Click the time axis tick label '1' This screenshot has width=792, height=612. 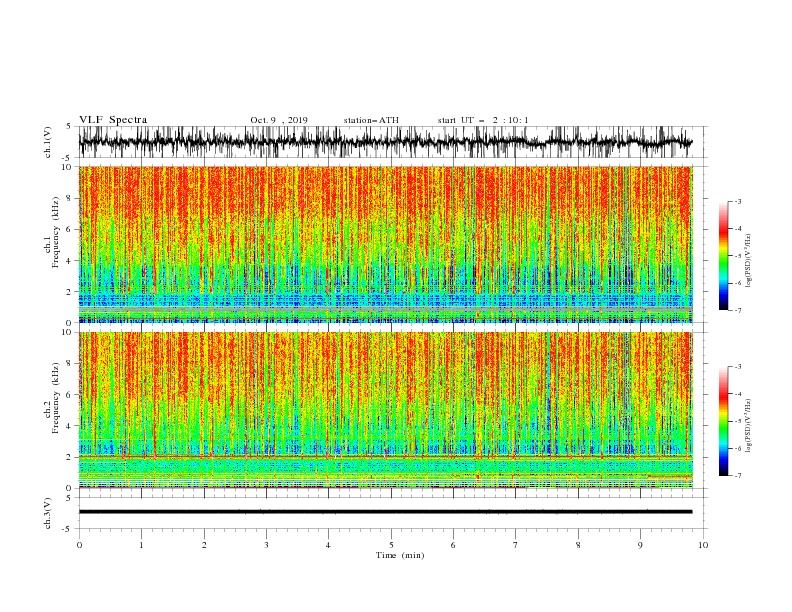click(141, 545)
